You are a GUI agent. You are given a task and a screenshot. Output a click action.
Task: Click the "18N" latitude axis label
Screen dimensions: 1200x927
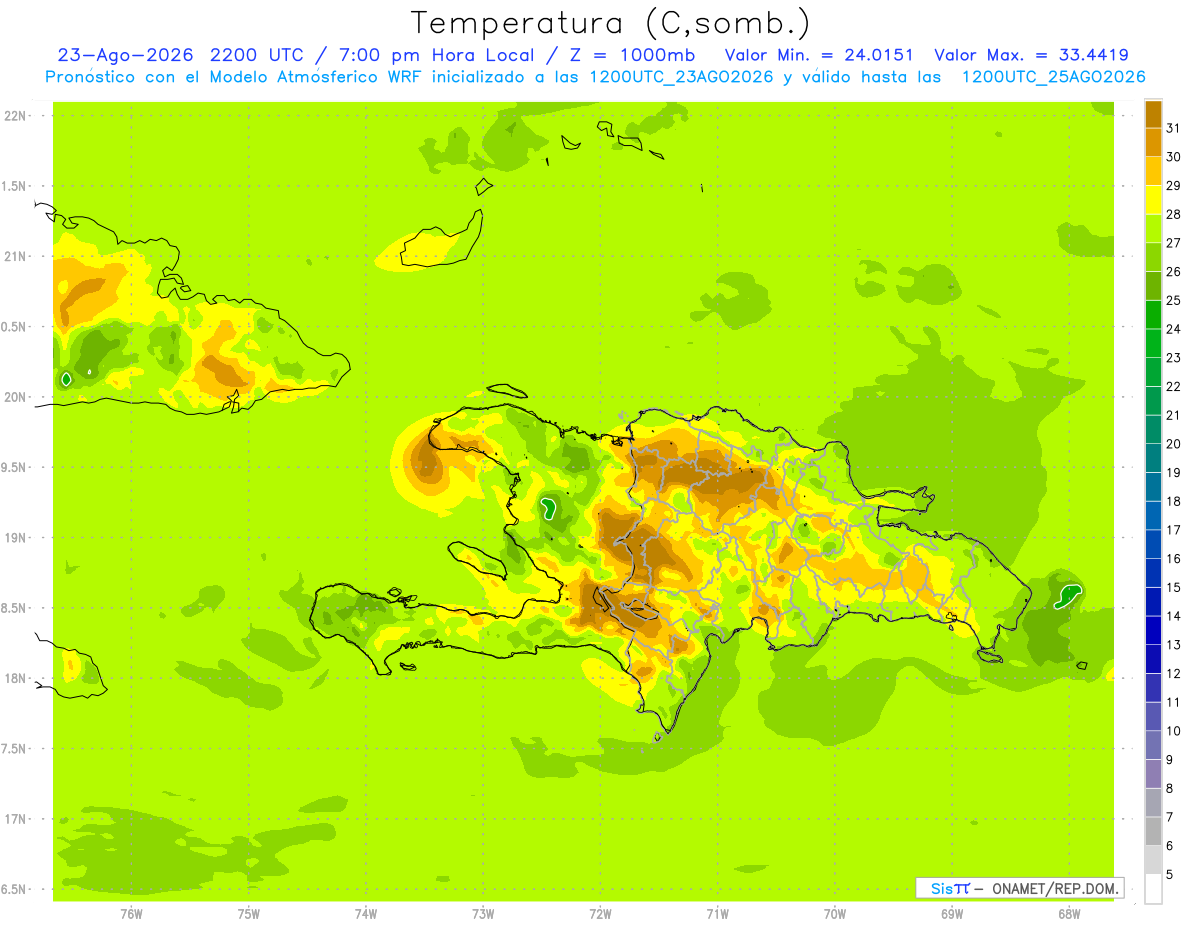click(17, 679)
